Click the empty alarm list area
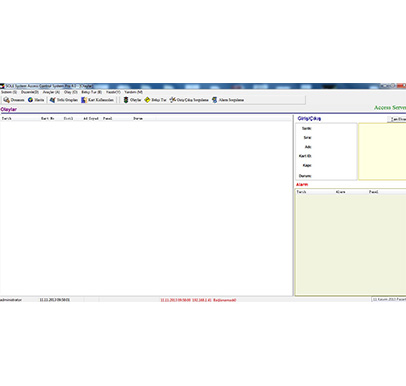This screenshot has width=406, height=386. 351,245
